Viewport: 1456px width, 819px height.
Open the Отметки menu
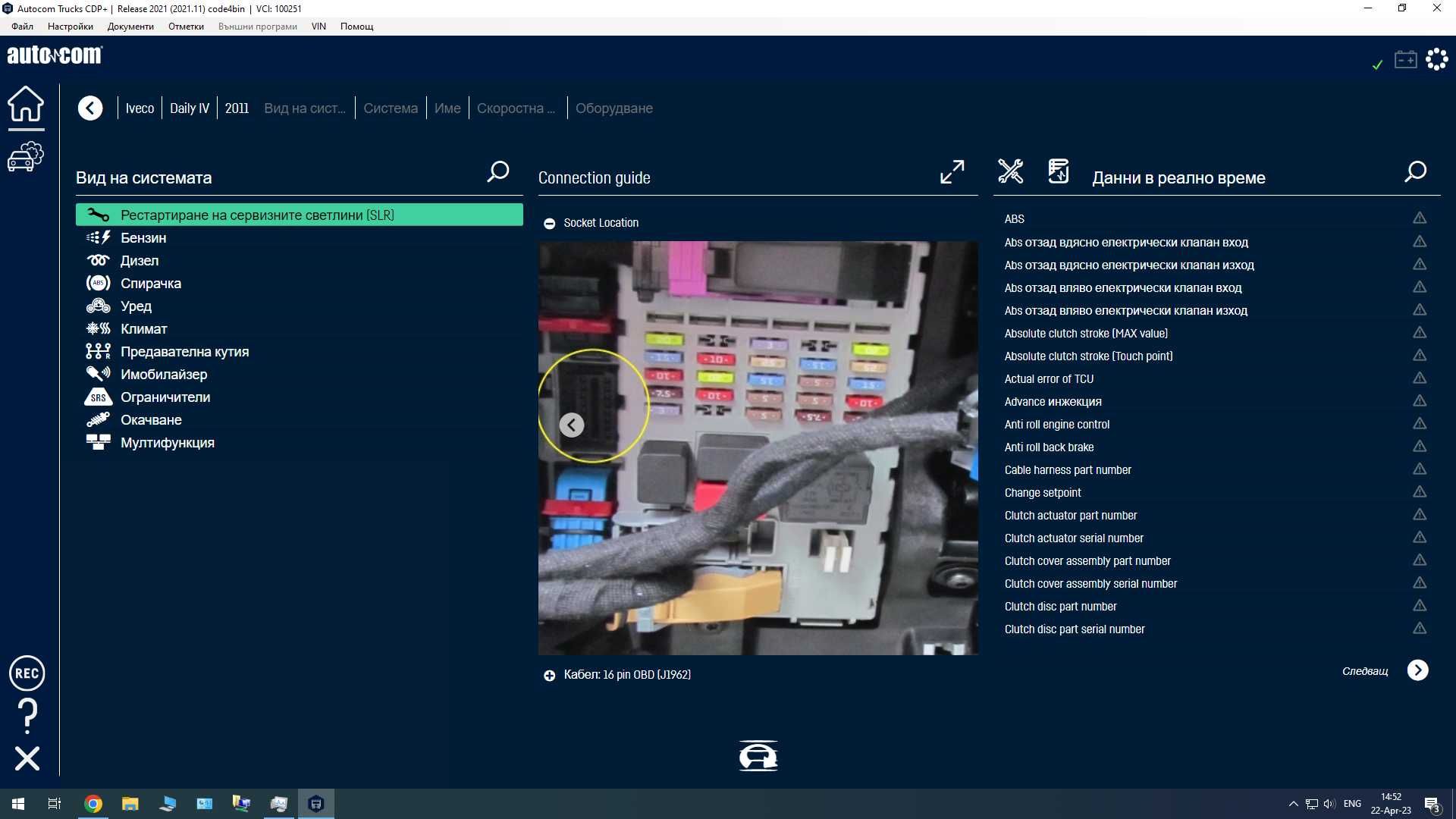pos(186,27)
